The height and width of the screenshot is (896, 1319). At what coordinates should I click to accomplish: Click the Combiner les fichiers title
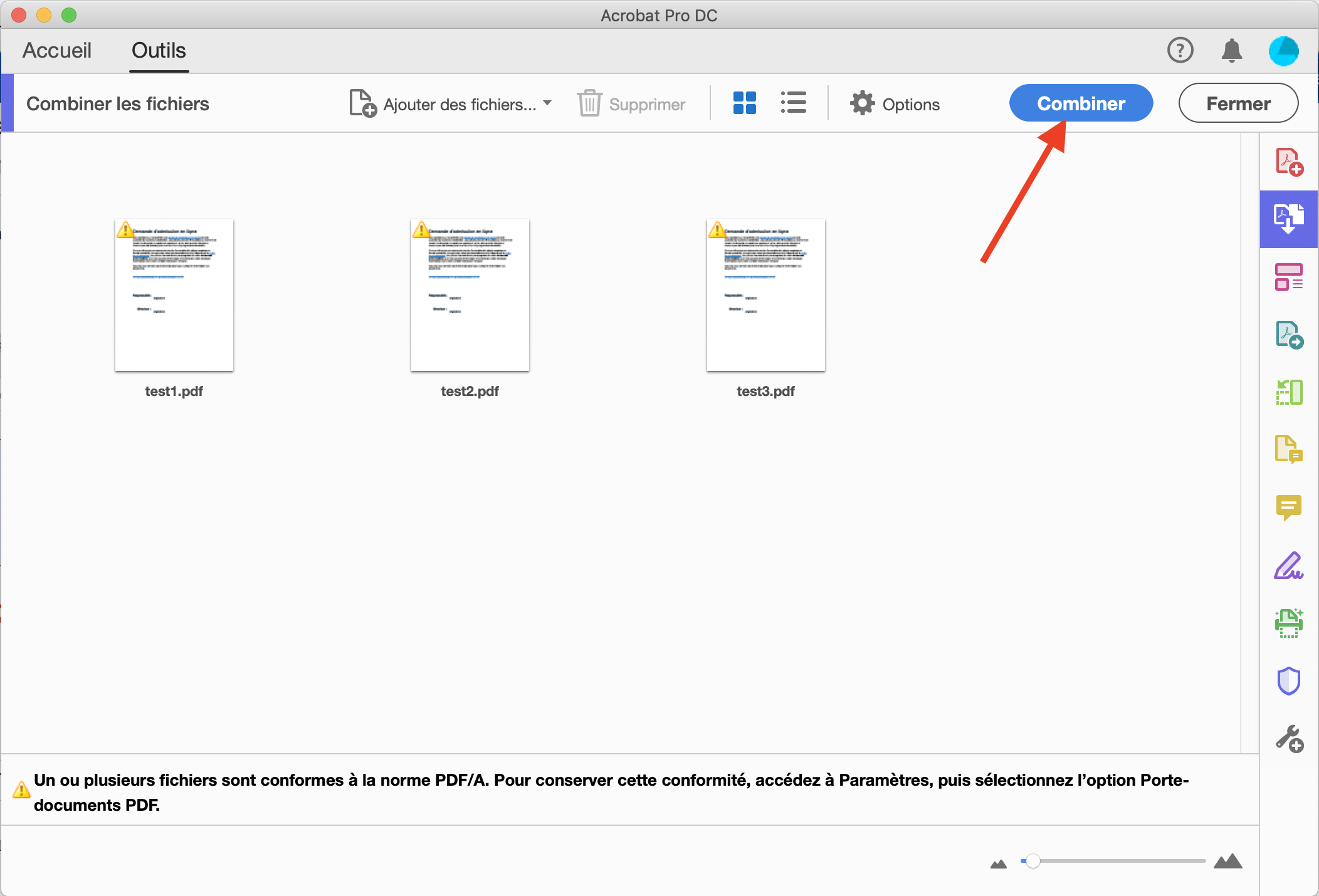tap(118, 103)
